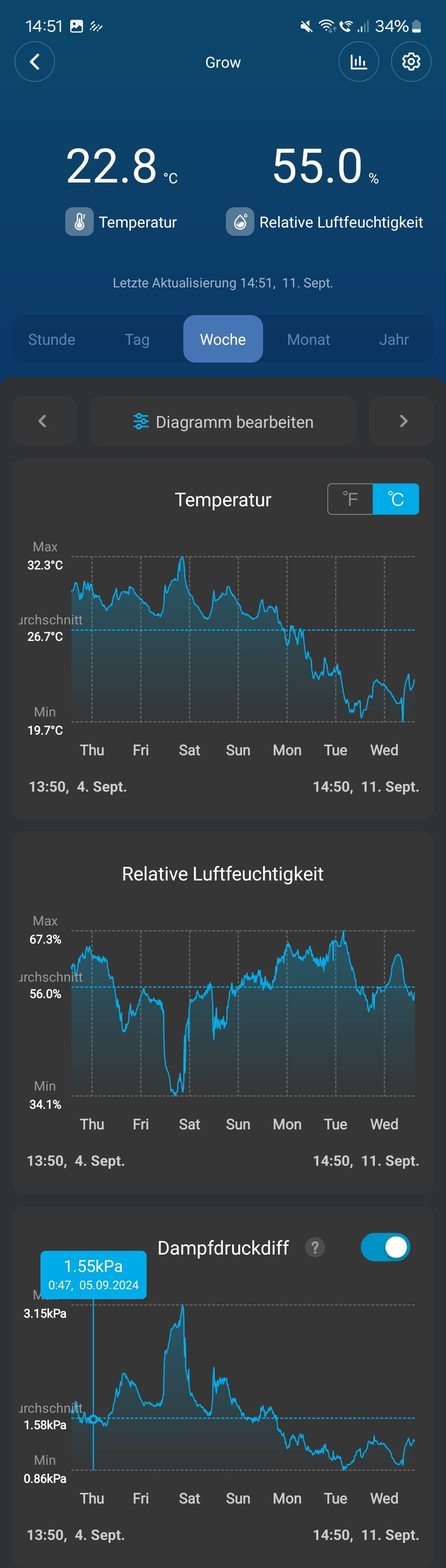Open Diagramm bearbeiten chart editor

[x=223, y=421]
